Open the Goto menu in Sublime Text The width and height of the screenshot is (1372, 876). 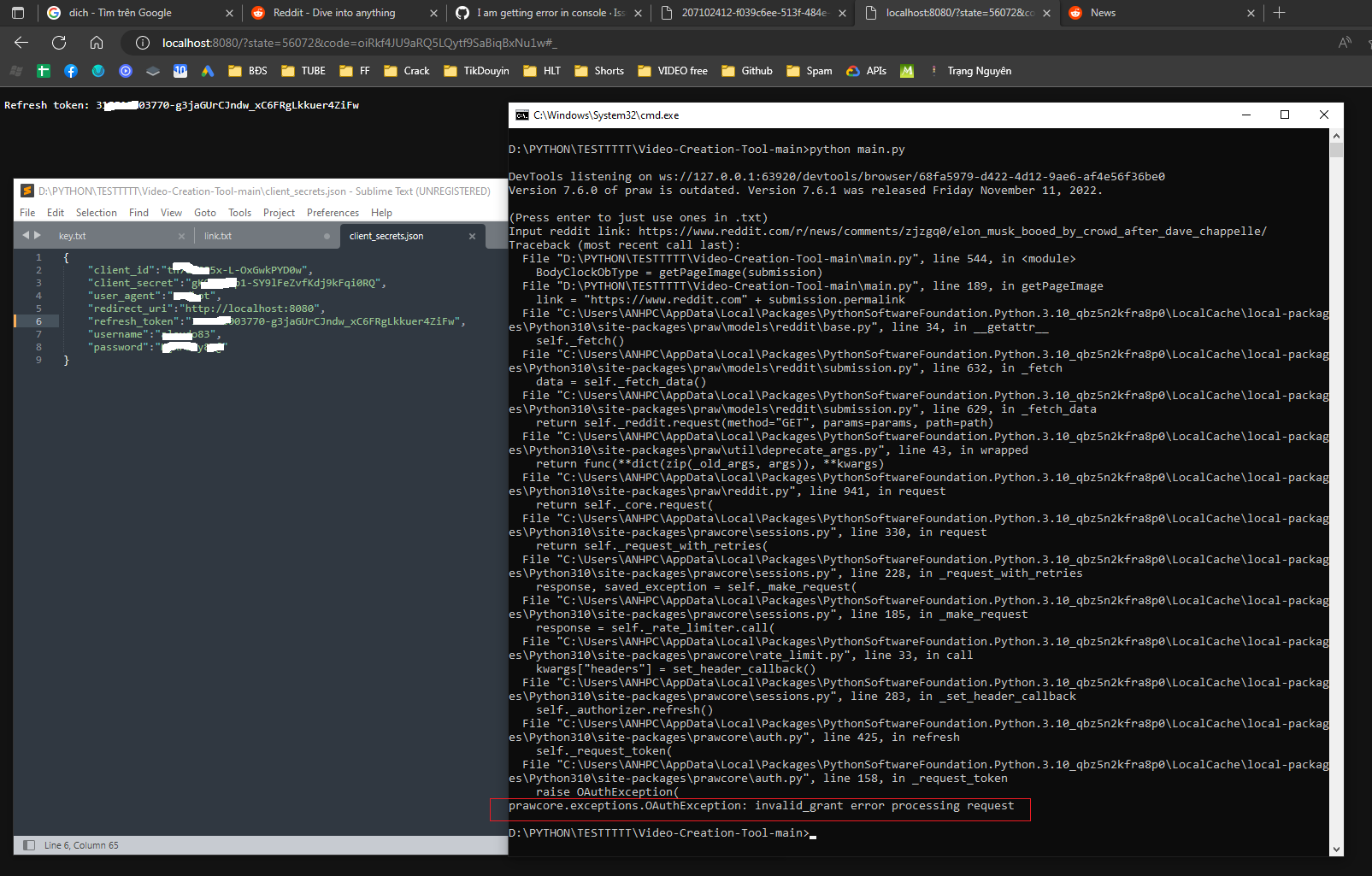(205, 213)
